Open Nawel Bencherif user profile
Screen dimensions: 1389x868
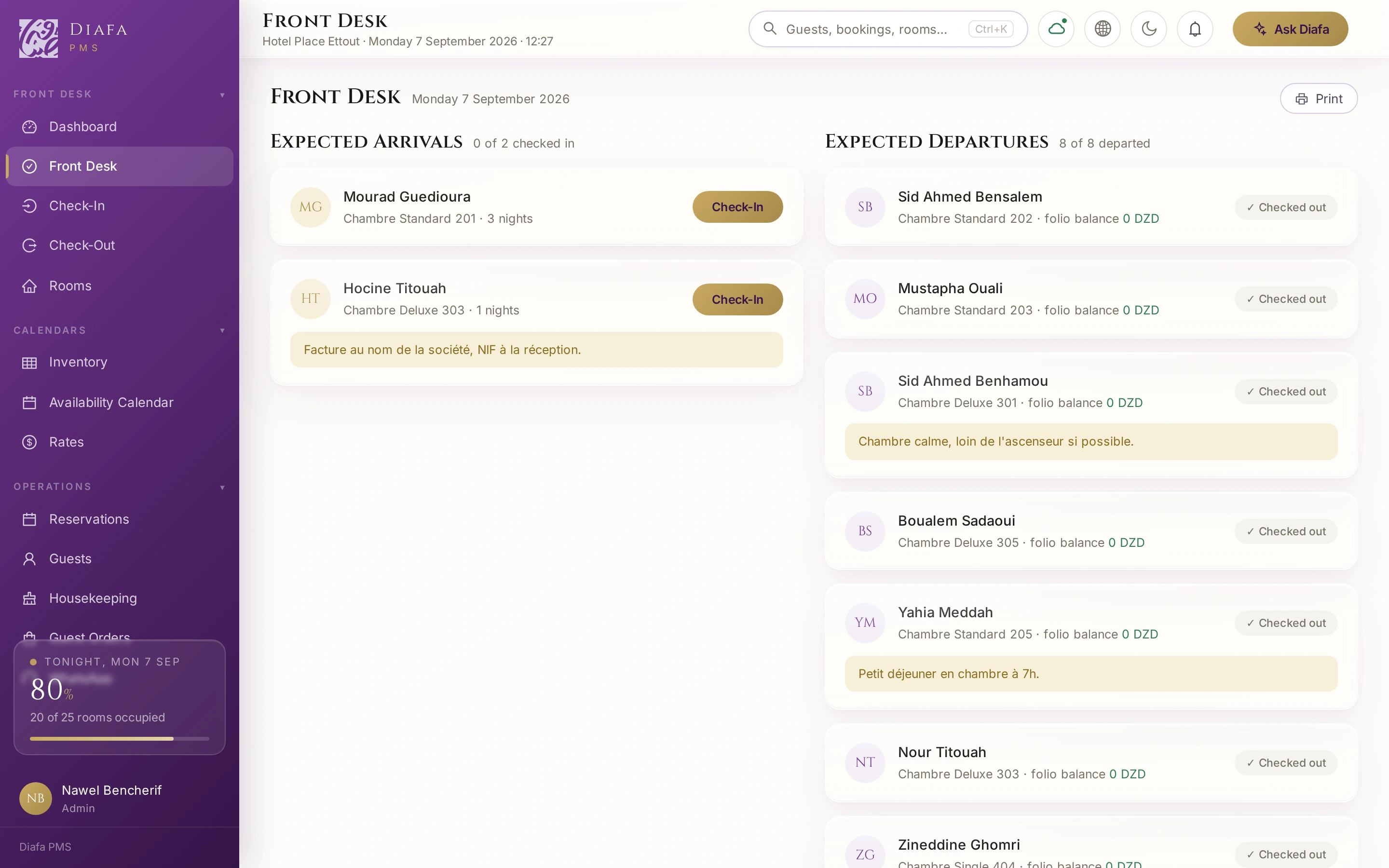pyautogui.click(x=120, y=799)
